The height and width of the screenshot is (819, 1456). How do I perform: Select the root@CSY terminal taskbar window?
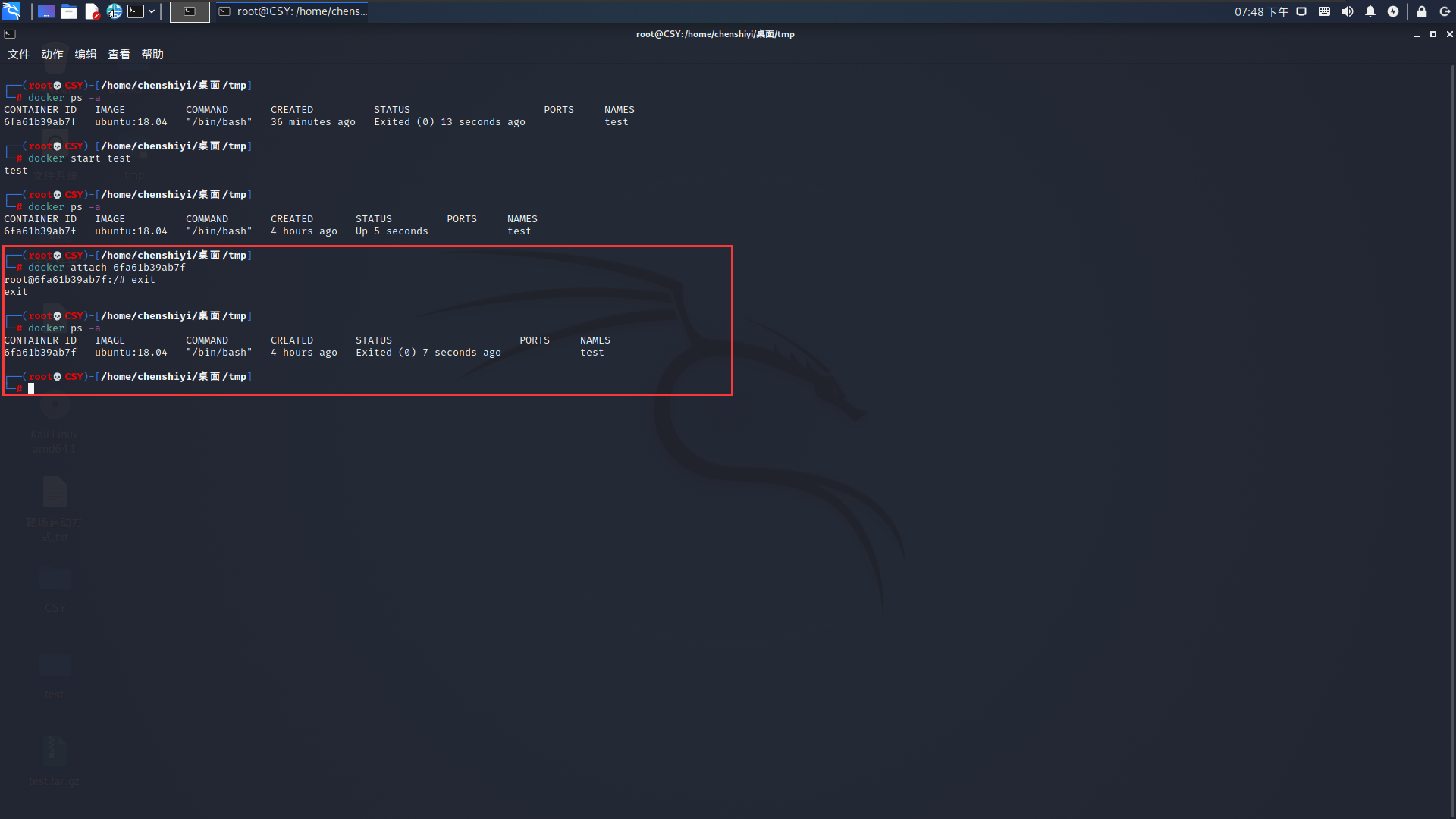pyautogui.click(x=293, y=11)
